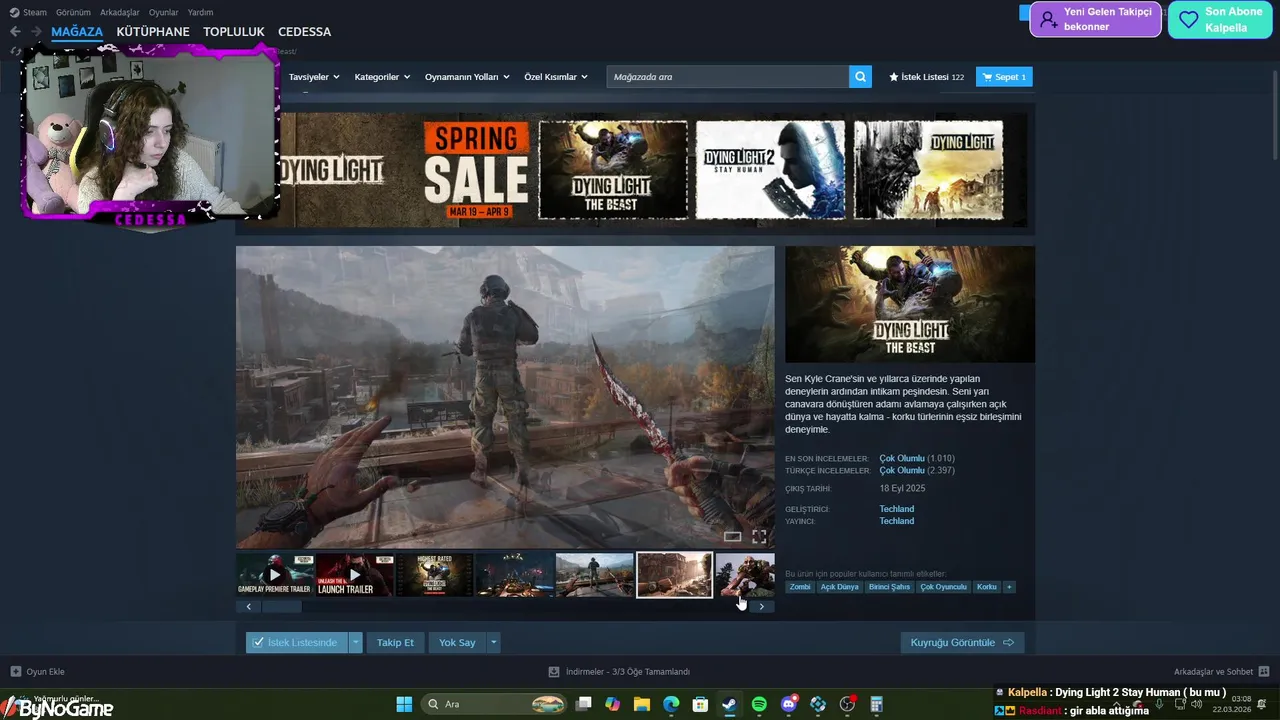Expand the Yok Say dropdown arrow
The width and height of the screenshot is (1280, 720).
pos(493,642)
